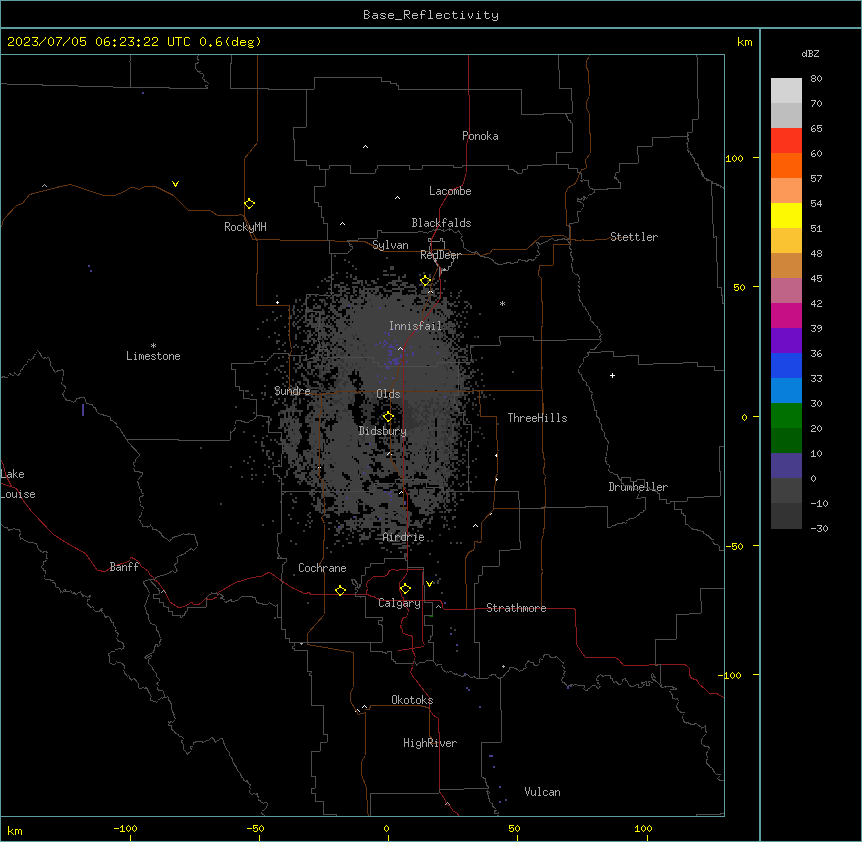Click the Cochrane town label

[x=322, y=568]
